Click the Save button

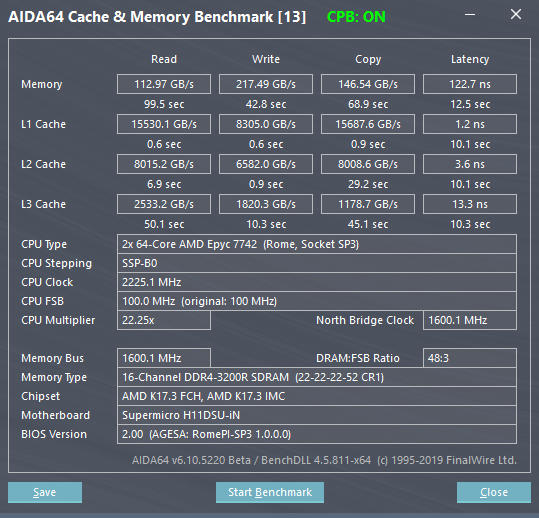[45, 492]
